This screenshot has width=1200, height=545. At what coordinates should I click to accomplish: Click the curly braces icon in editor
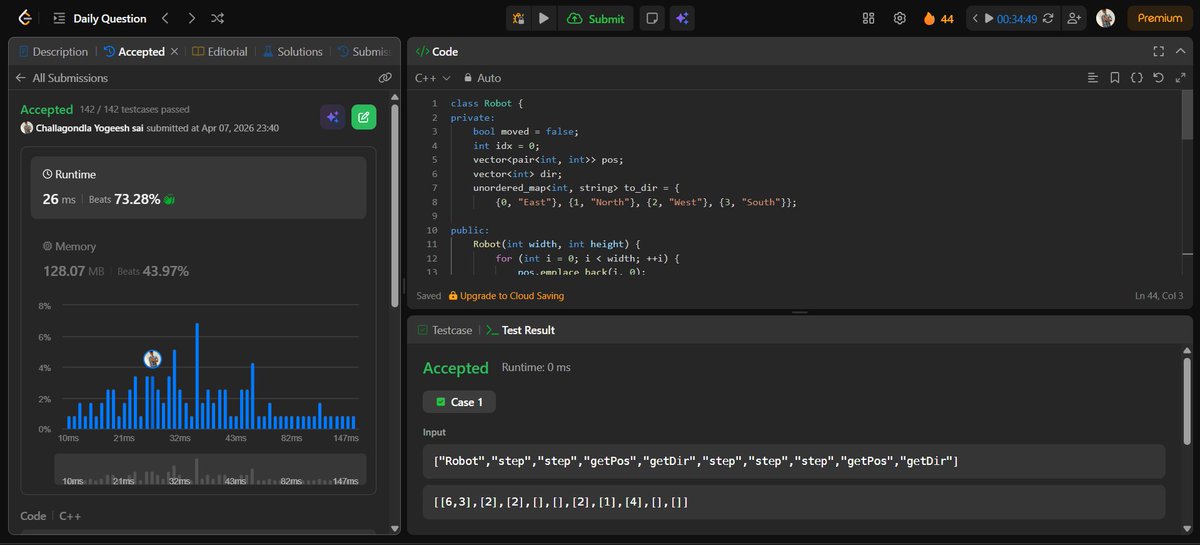pos(1137,77)
